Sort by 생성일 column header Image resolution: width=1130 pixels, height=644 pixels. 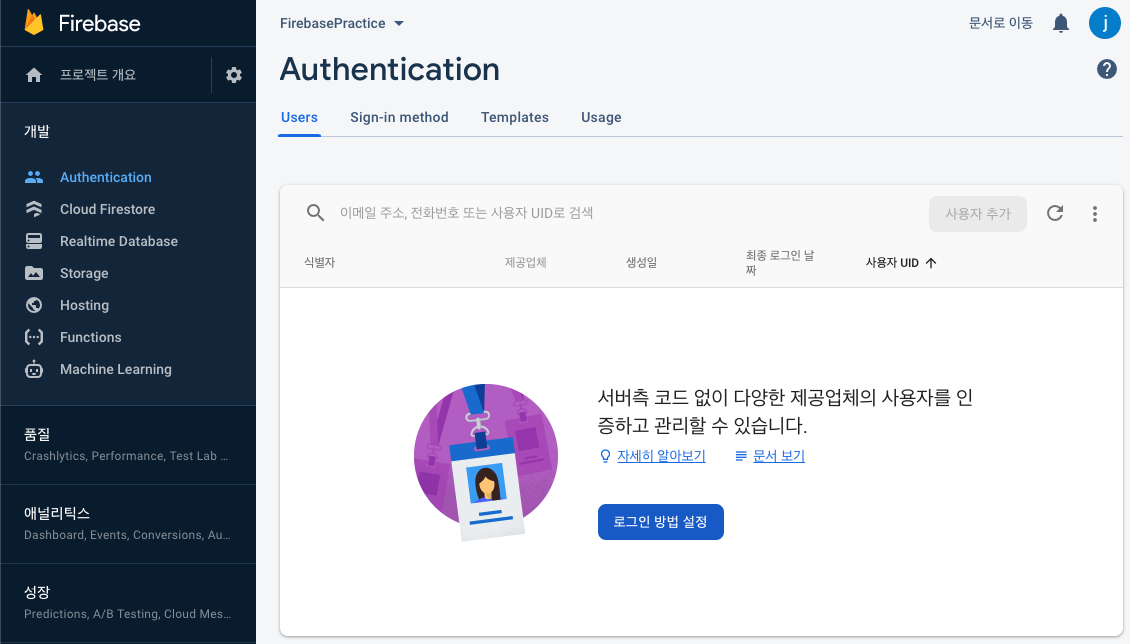pyautogui.click(x=641, y=263)
